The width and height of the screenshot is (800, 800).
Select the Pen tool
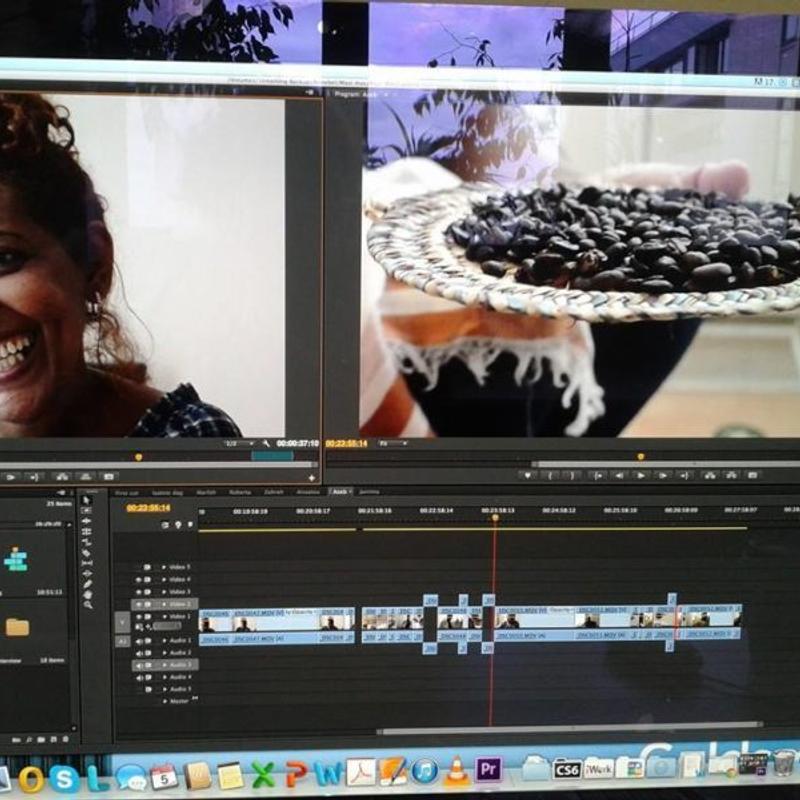tap(87, 584)
